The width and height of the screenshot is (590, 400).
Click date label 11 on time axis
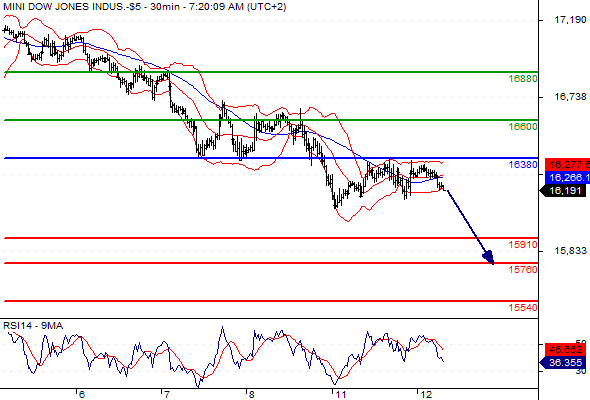(341, 394)
